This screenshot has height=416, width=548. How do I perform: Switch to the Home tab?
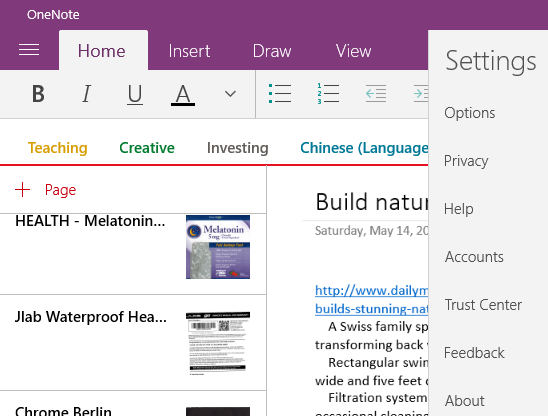103,50
